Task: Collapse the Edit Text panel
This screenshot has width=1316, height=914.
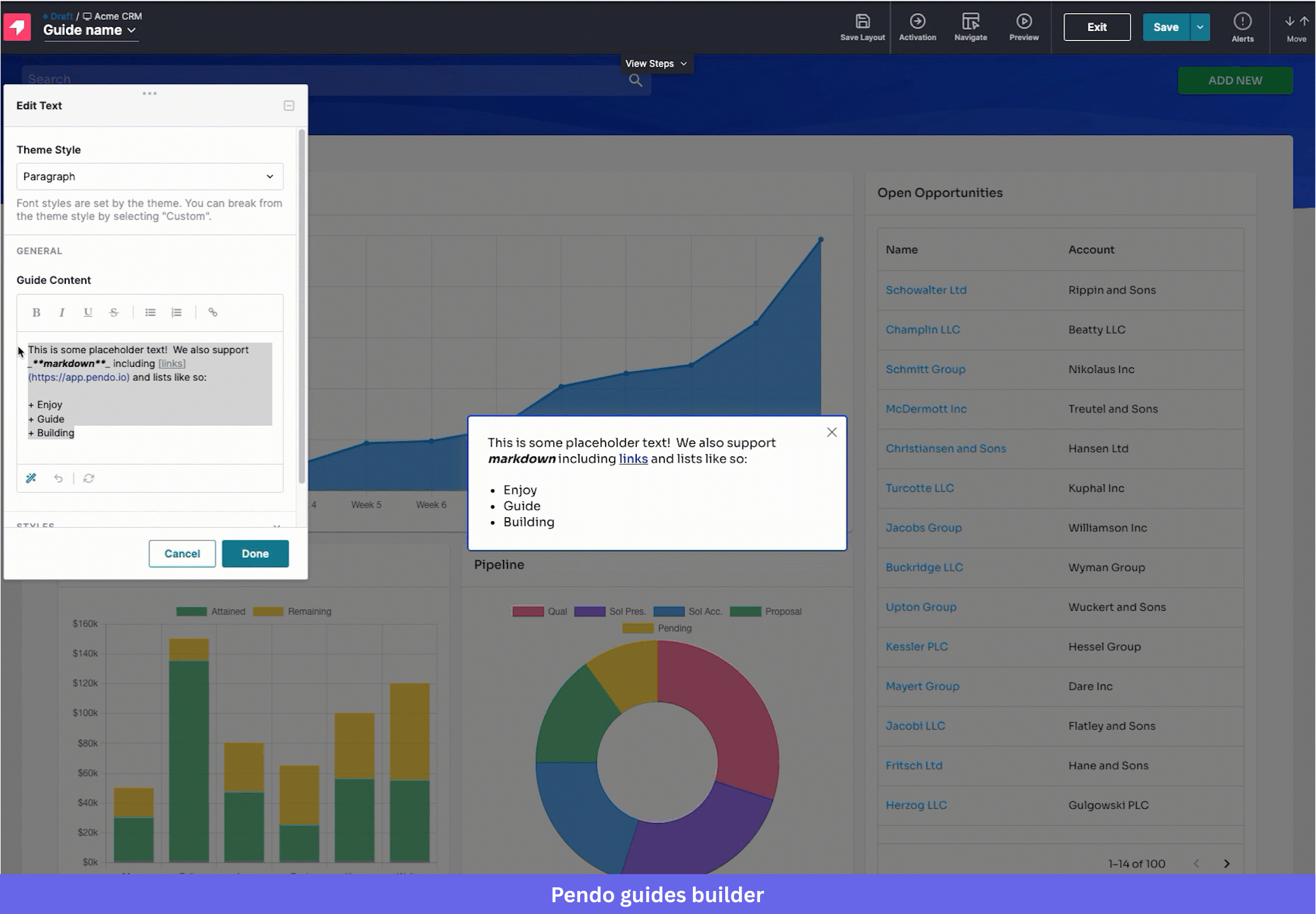Action: (x=289, y=106)
